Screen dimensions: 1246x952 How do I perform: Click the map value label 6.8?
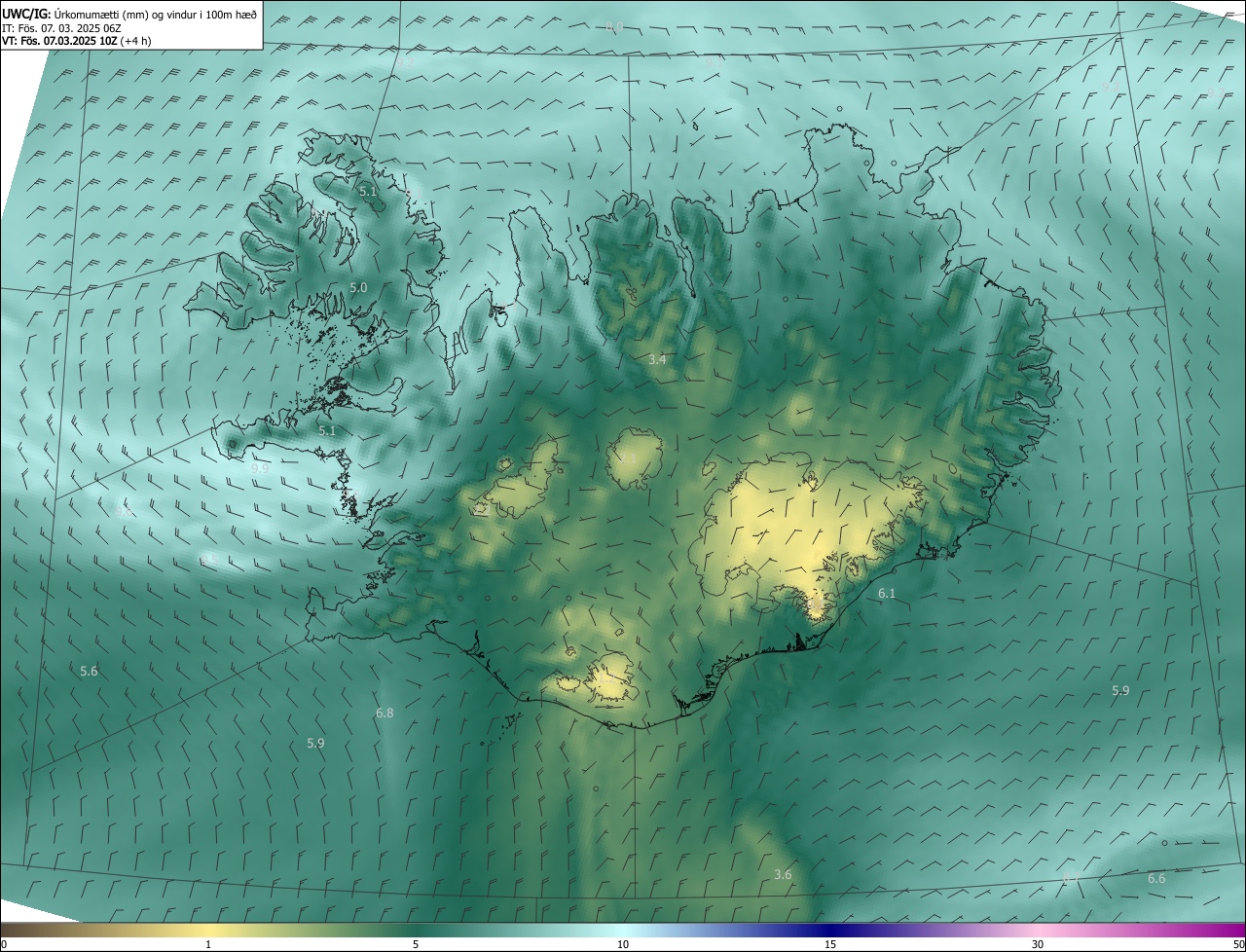click(x=385, y=714)
